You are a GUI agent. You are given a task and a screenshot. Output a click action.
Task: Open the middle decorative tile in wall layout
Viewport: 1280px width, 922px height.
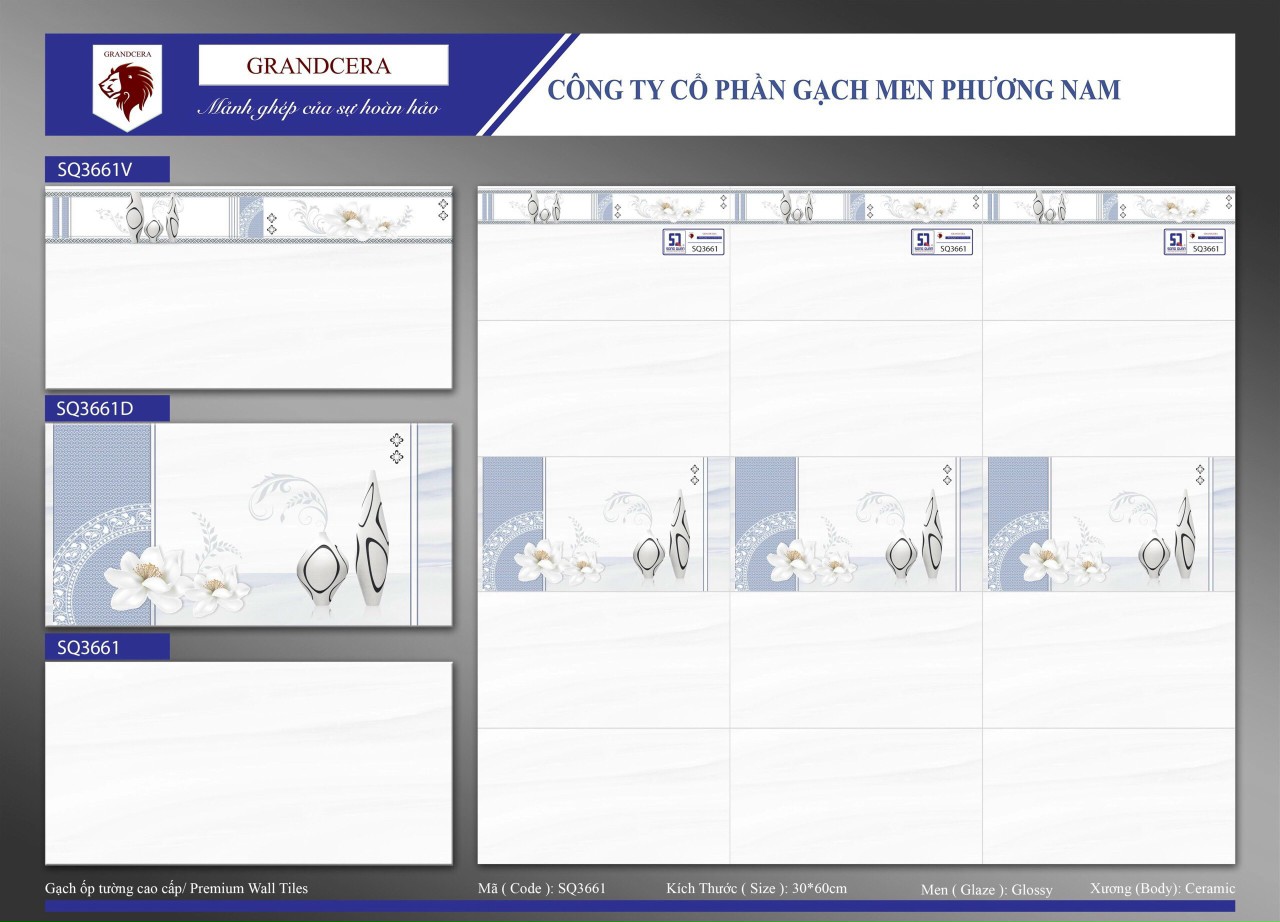tap(856, 524)
